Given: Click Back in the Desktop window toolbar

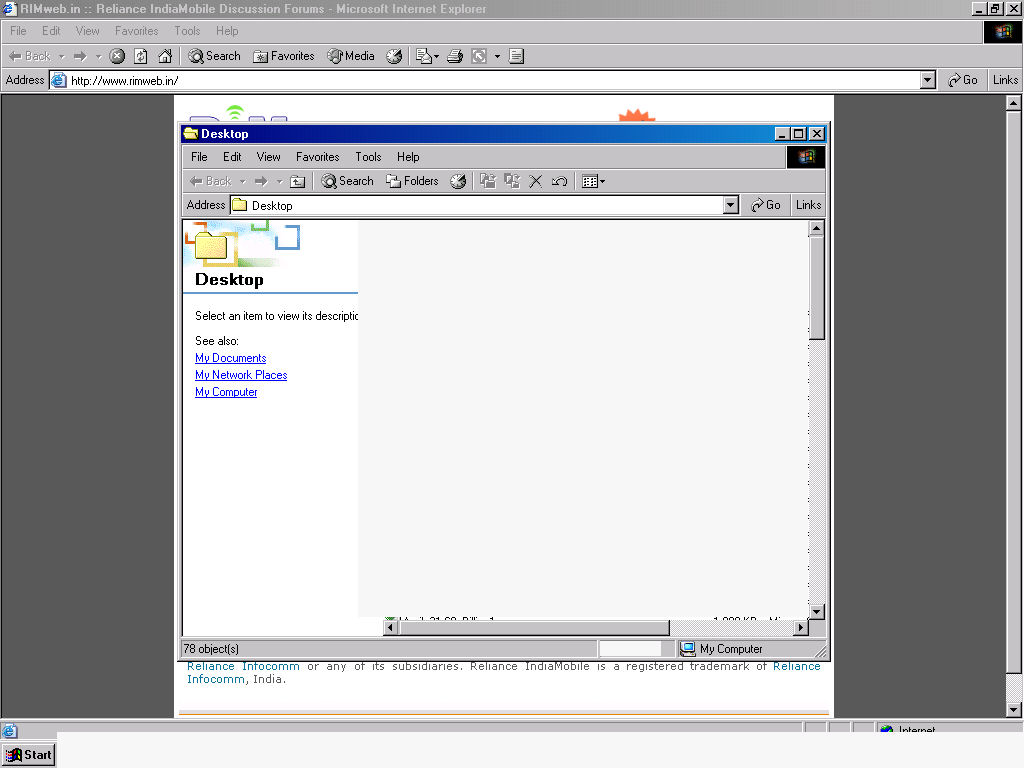Looking at the screenshot, I should (210, 181).
